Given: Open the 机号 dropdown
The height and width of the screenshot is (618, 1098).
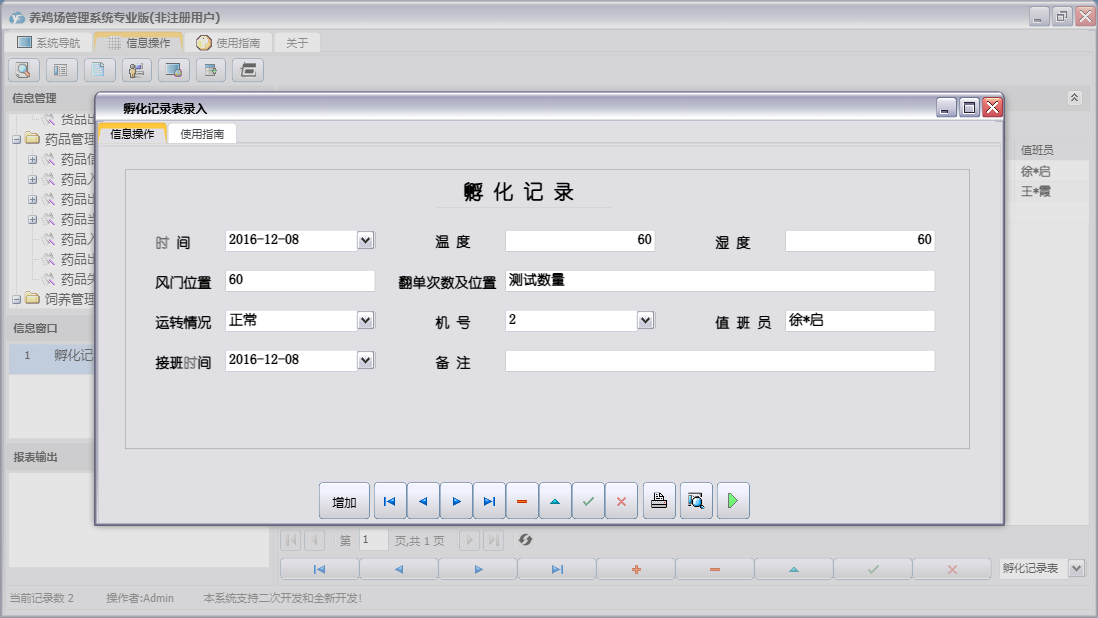Looking at the screenshot, I should click(x=645, y=320).
